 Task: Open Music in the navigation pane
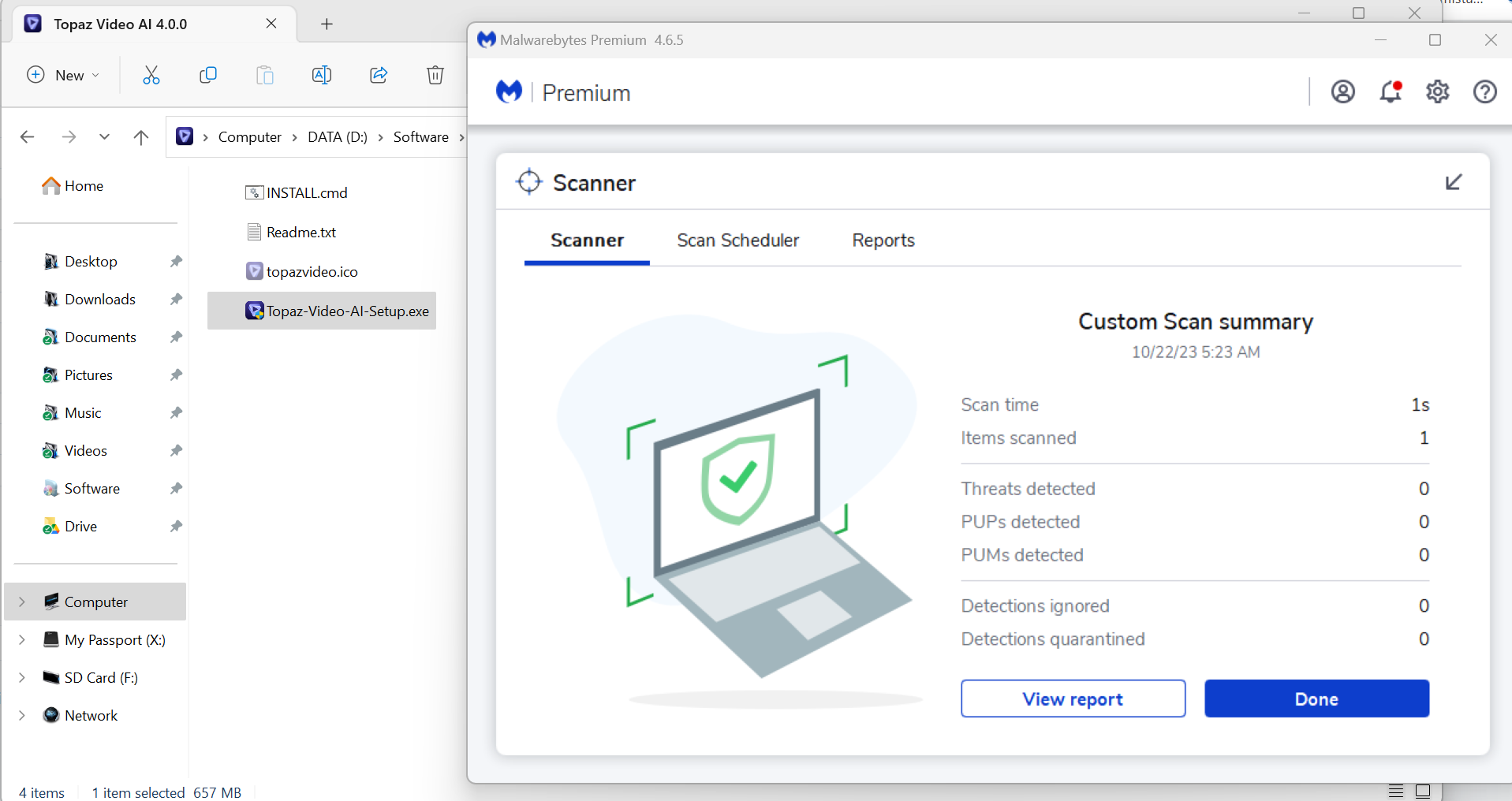(73, 412)
